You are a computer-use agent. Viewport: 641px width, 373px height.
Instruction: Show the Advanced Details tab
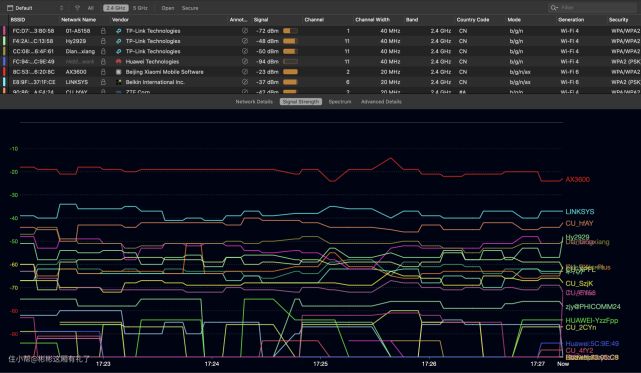click(381, 101)
